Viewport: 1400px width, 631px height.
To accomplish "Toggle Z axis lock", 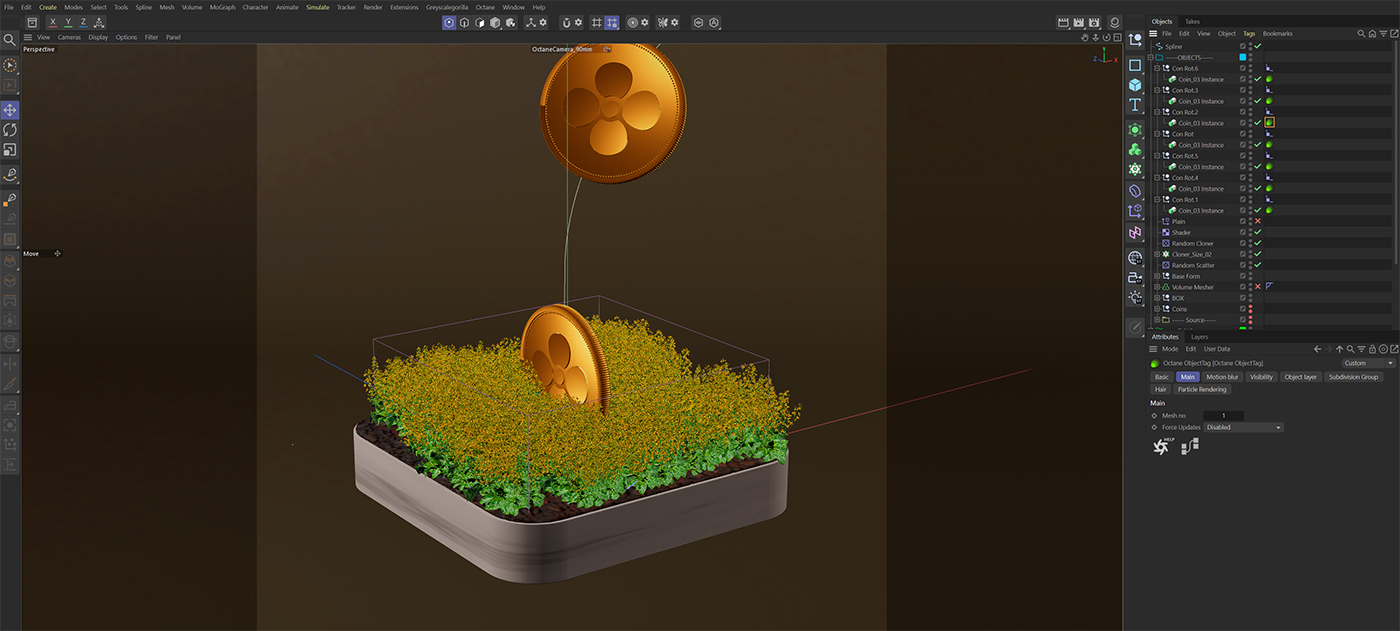I will coord(83,22).
